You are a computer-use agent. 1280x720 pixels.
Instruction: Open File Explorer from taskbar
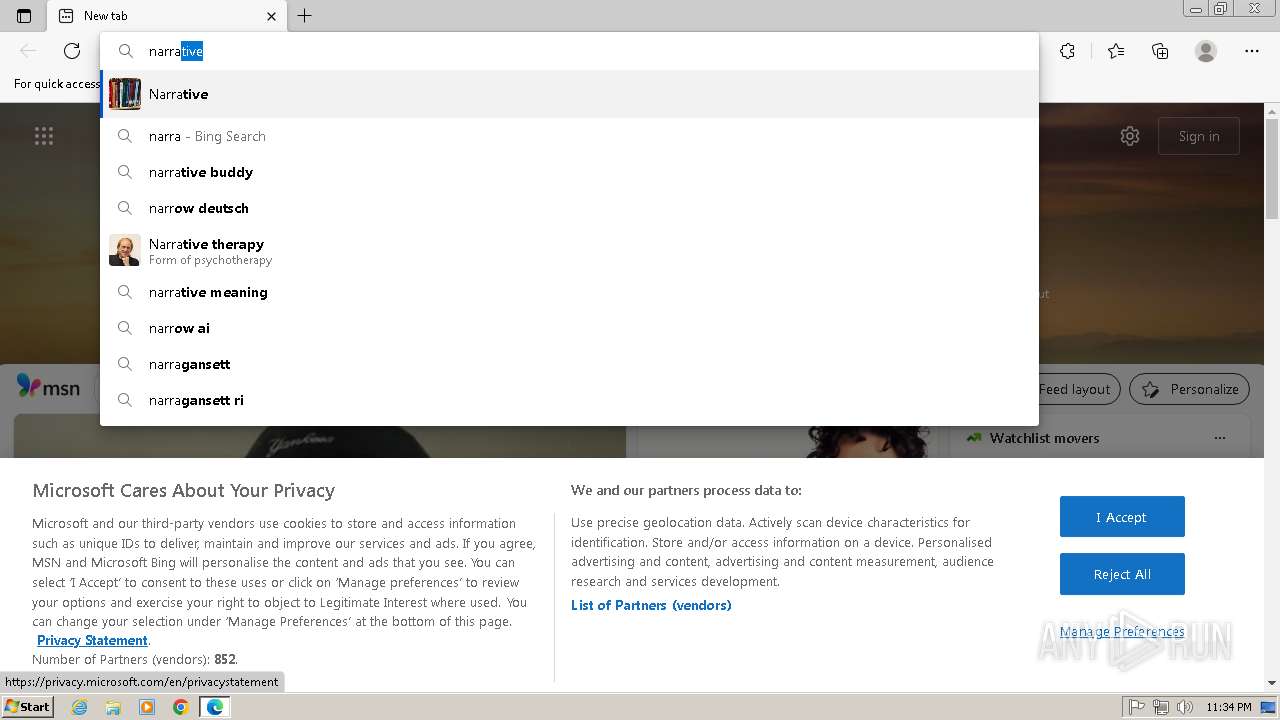(x=113, y=707)
